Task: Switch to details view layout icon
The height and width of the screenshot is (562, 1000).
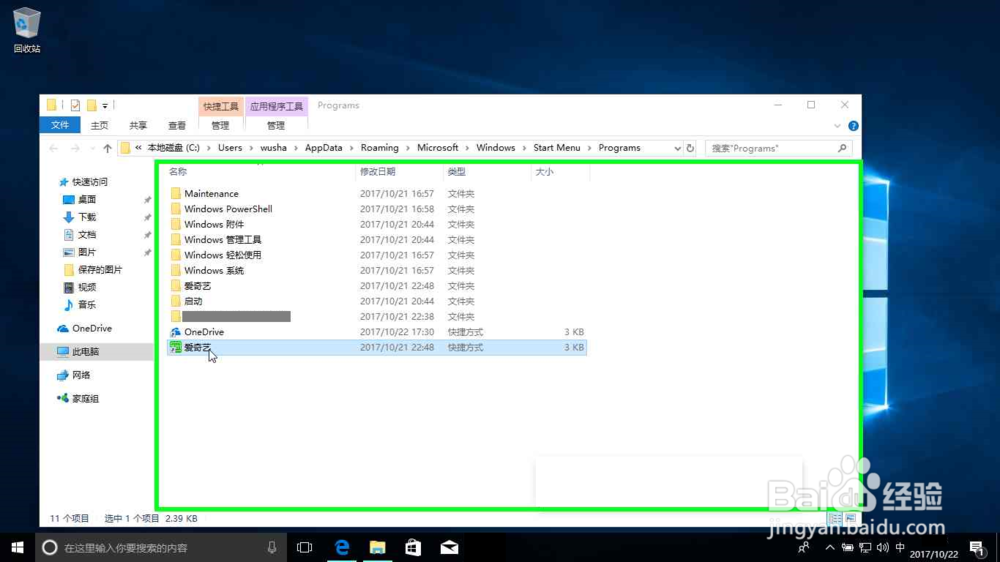Action: (835, 519)
